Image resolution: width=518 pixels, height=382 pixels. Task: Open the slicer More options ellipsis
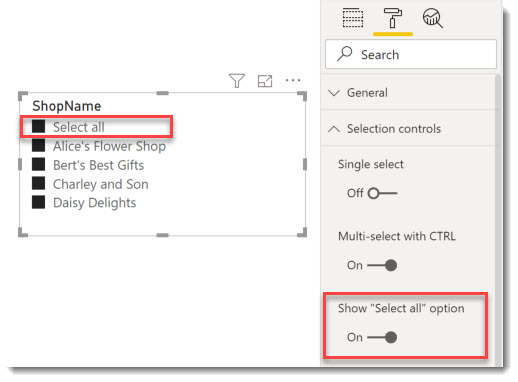(293, 80)
